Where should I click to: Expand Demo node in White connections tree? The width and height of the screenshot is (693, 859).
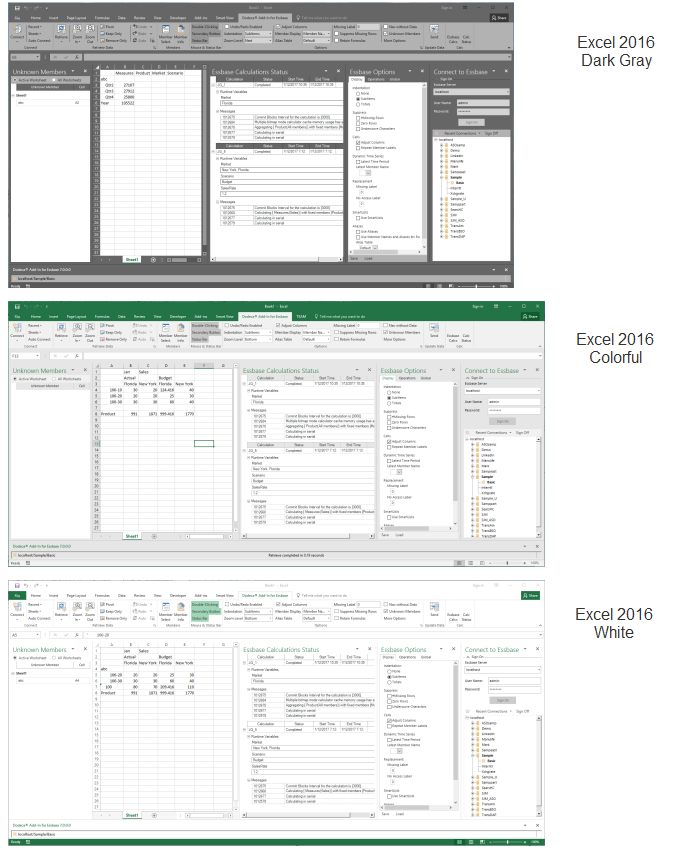tap(473, 729)
